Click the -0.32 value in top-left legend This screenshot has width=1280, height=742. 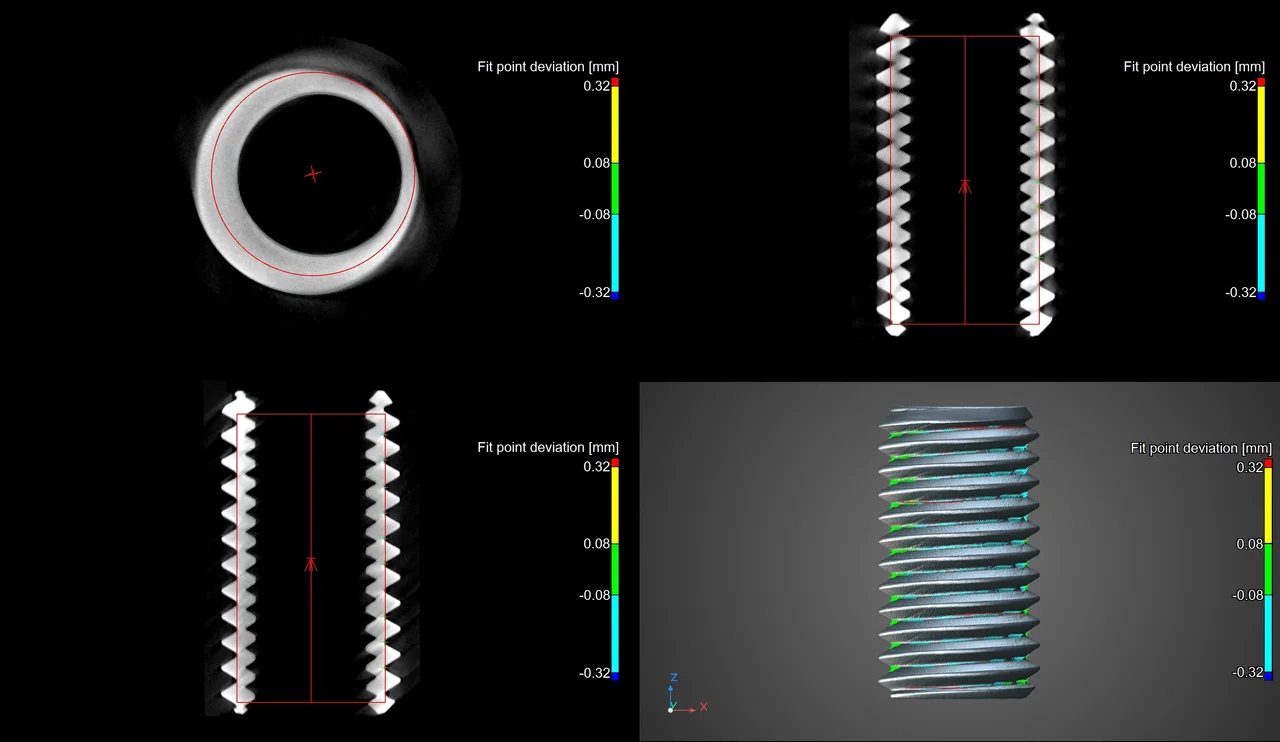click(596, 292)
